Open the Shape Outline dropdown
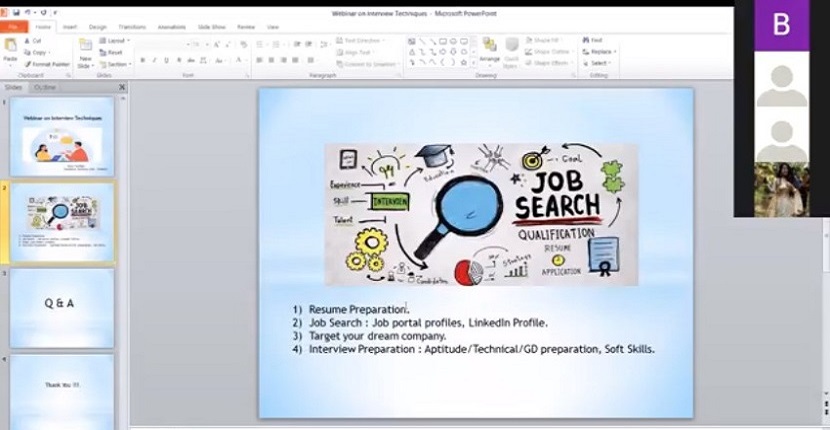 [550, 52]
